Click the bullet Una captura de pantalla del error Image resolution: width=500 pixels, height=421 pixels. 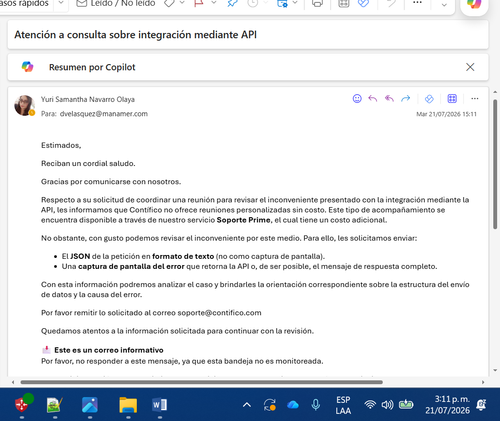coord(249,266)
